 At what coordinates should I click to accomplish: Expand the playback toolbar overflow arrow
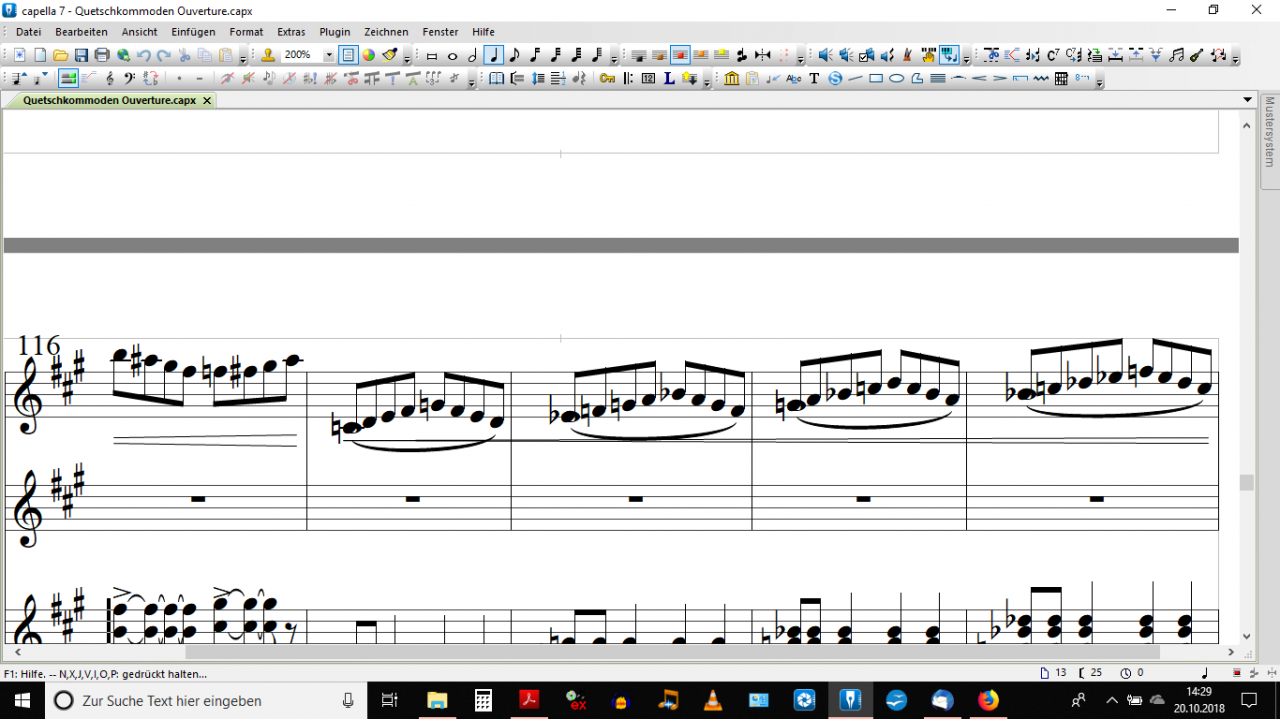click(x=966, y=59)
